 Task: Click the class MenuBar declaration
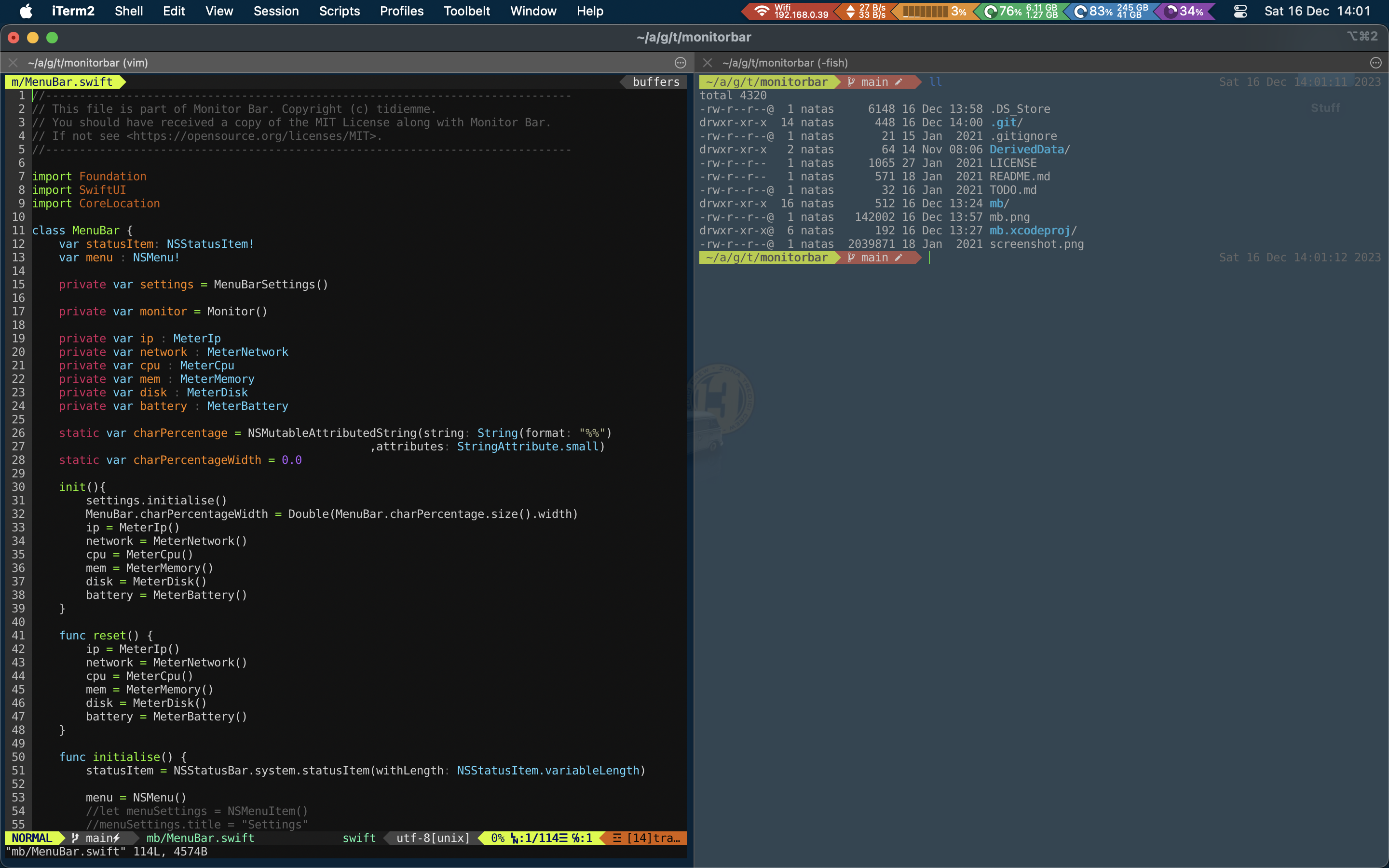point(82,230)
